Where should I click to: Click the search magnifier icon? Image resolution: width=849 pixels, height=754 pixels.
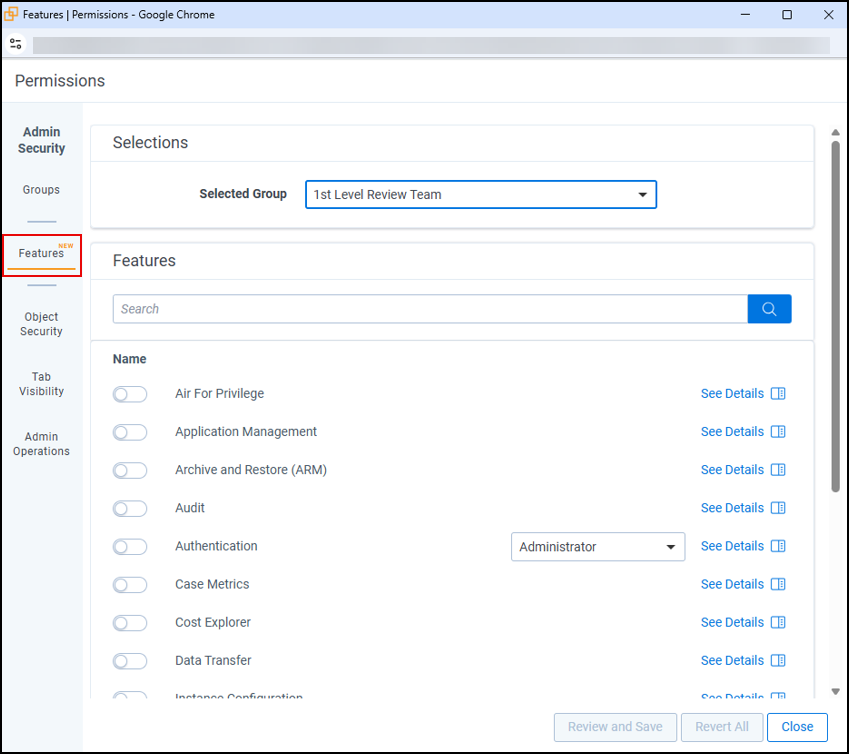pyautogui.click(x=769, y=308)
